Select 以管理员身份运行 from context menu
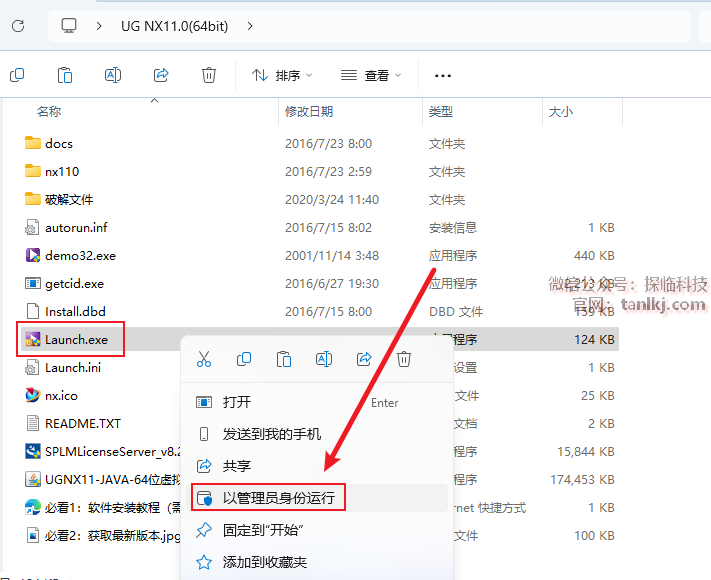The width and height of the screenshot is (711, 580). coord(278,497)
